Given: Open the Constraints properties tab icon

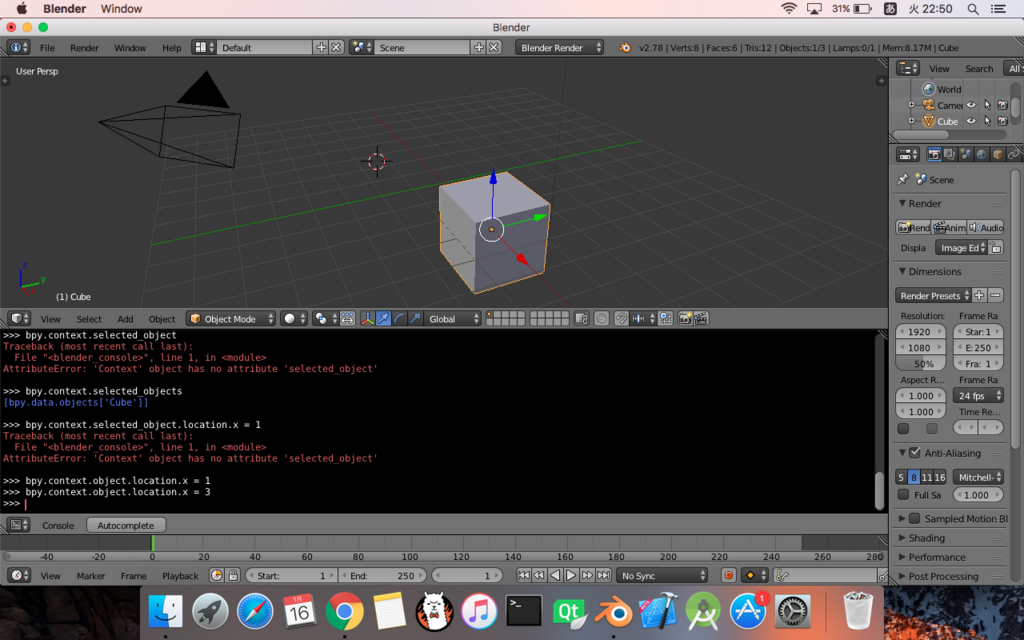Looking at the screenshot, I should (1013, 155).
